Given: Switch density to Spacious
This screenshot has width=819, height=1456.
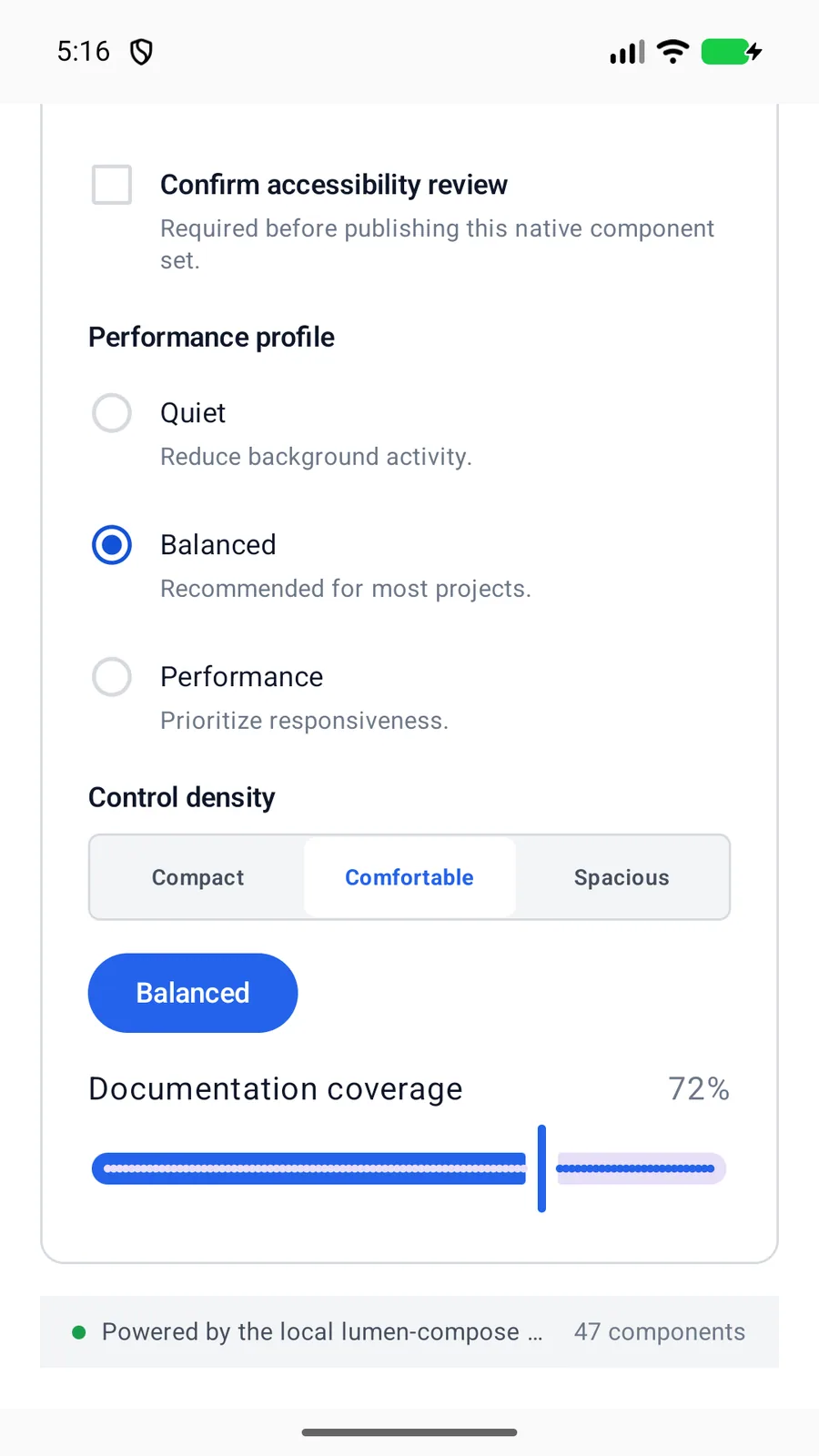Looking at the screenshot, I should [622, 877].
